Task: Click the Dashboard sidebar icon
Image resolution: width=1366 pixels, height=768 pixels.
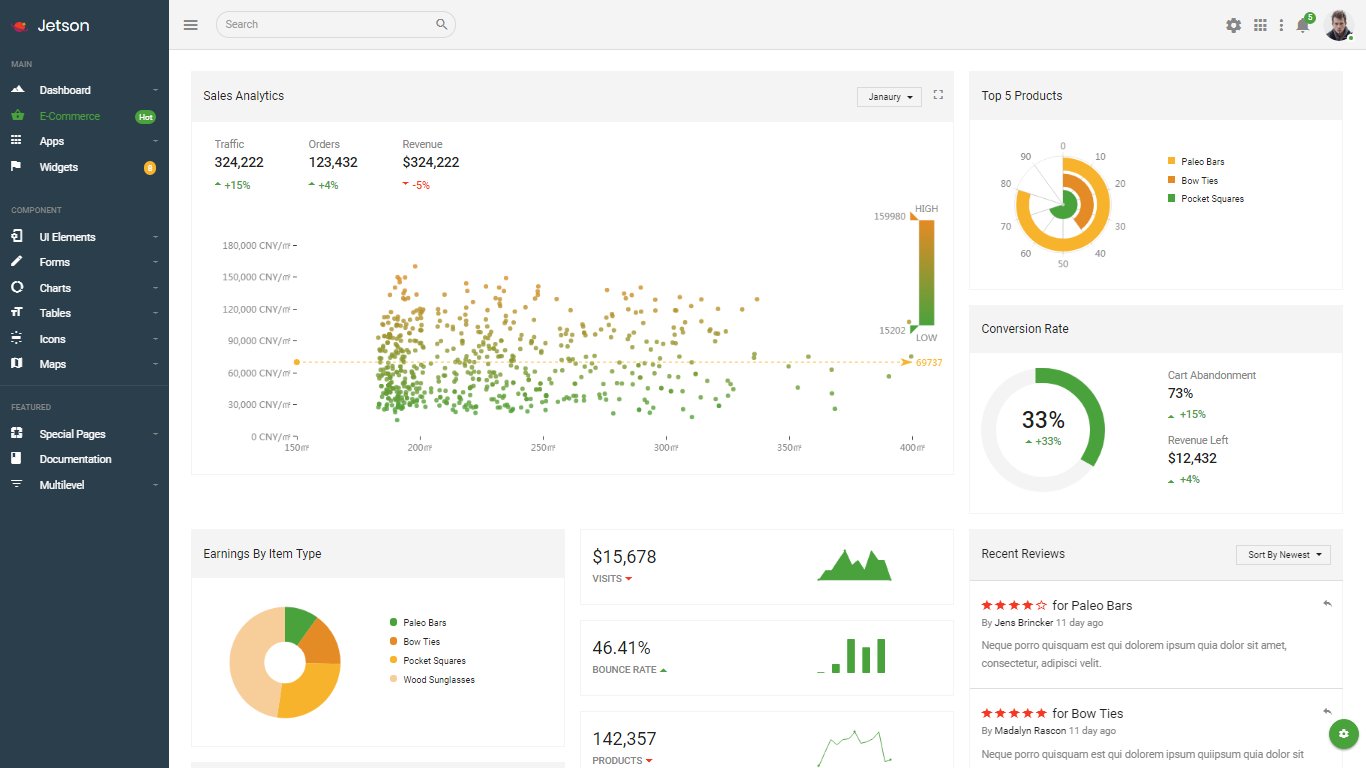Action: tap(17, 90)
